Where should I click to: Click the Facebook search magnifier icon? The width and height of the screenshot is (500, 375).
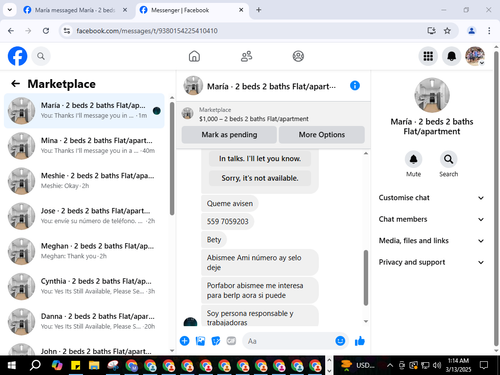41,56
